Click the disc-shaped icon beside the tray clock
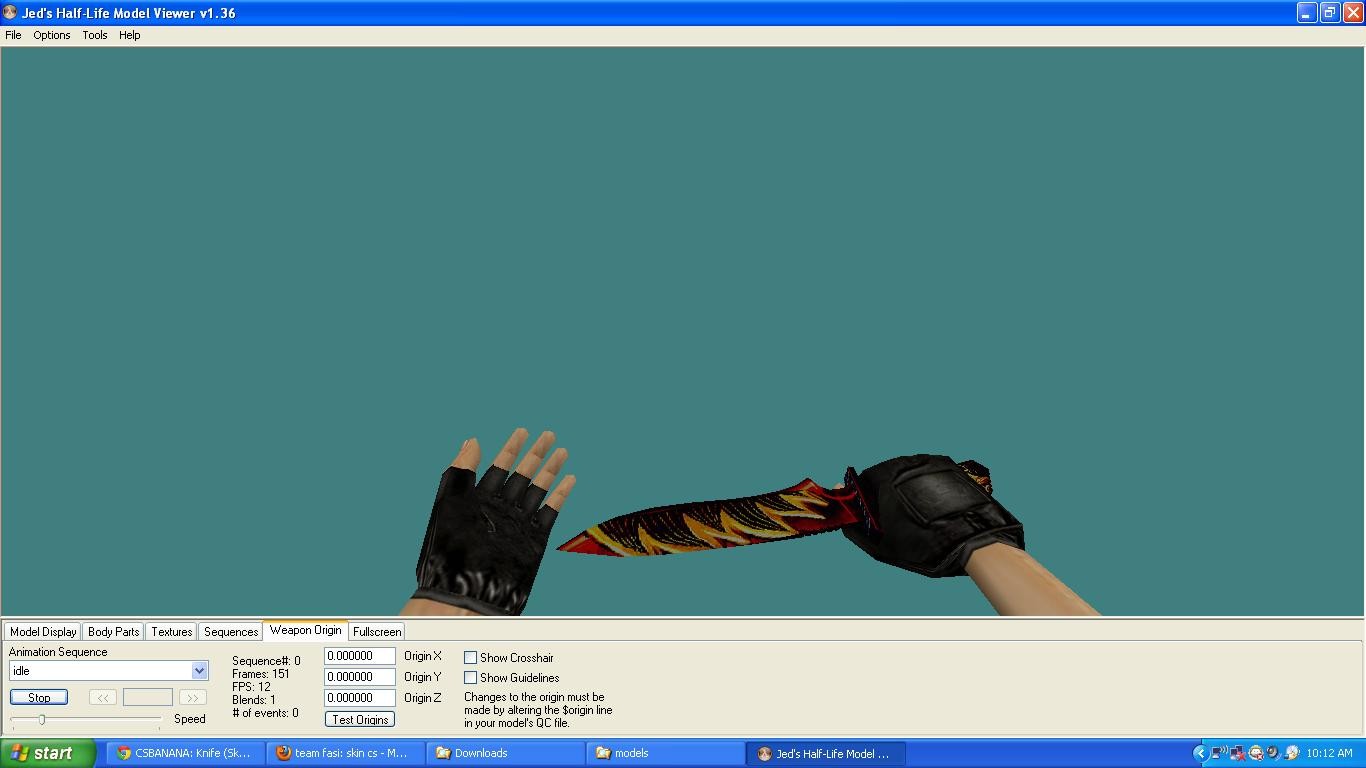Screen dimensions: 1366x768 (1292, 753)
